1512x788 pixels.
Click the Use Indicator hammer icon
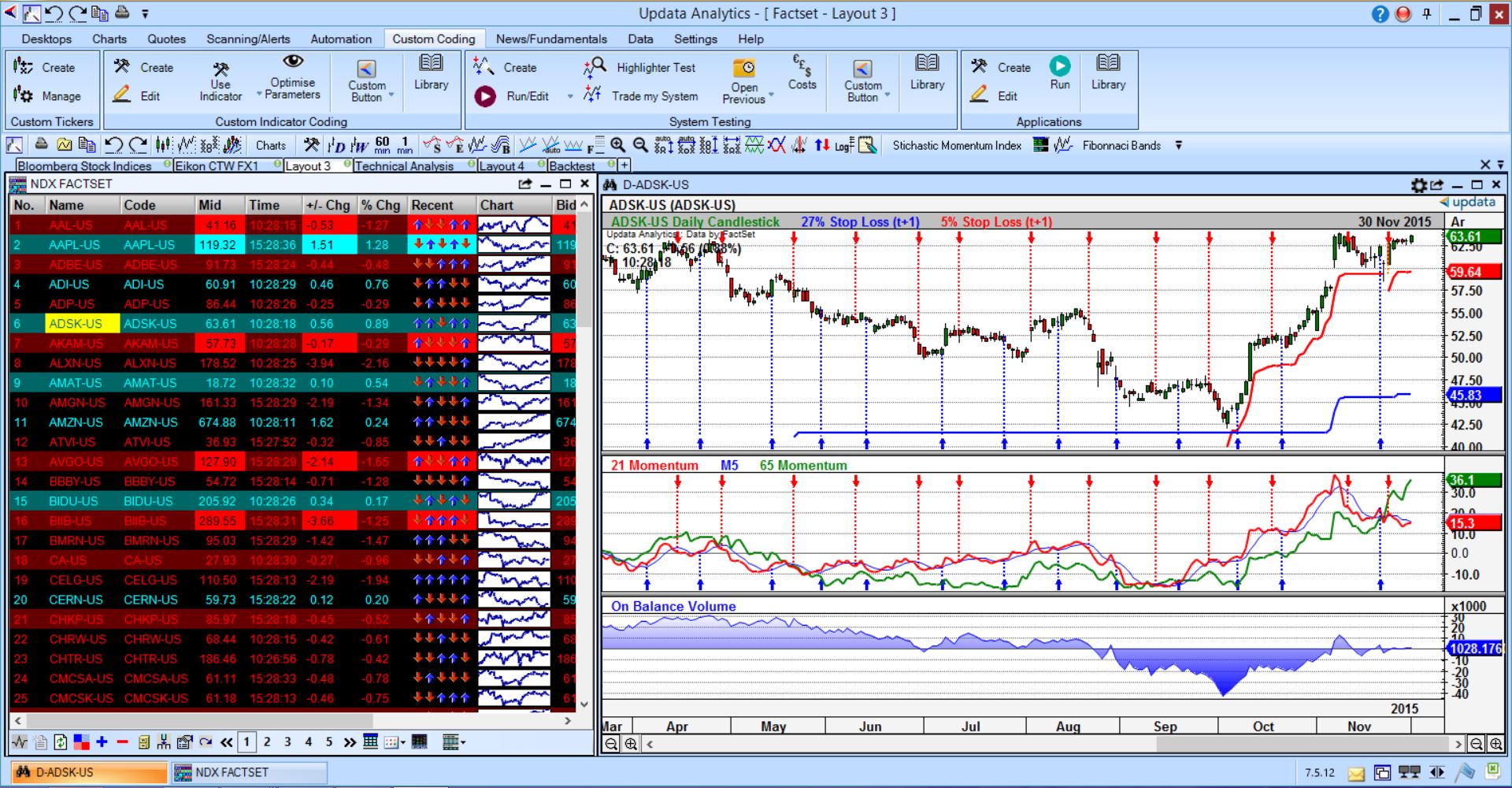pyautogui.click(x=220, y=69)
